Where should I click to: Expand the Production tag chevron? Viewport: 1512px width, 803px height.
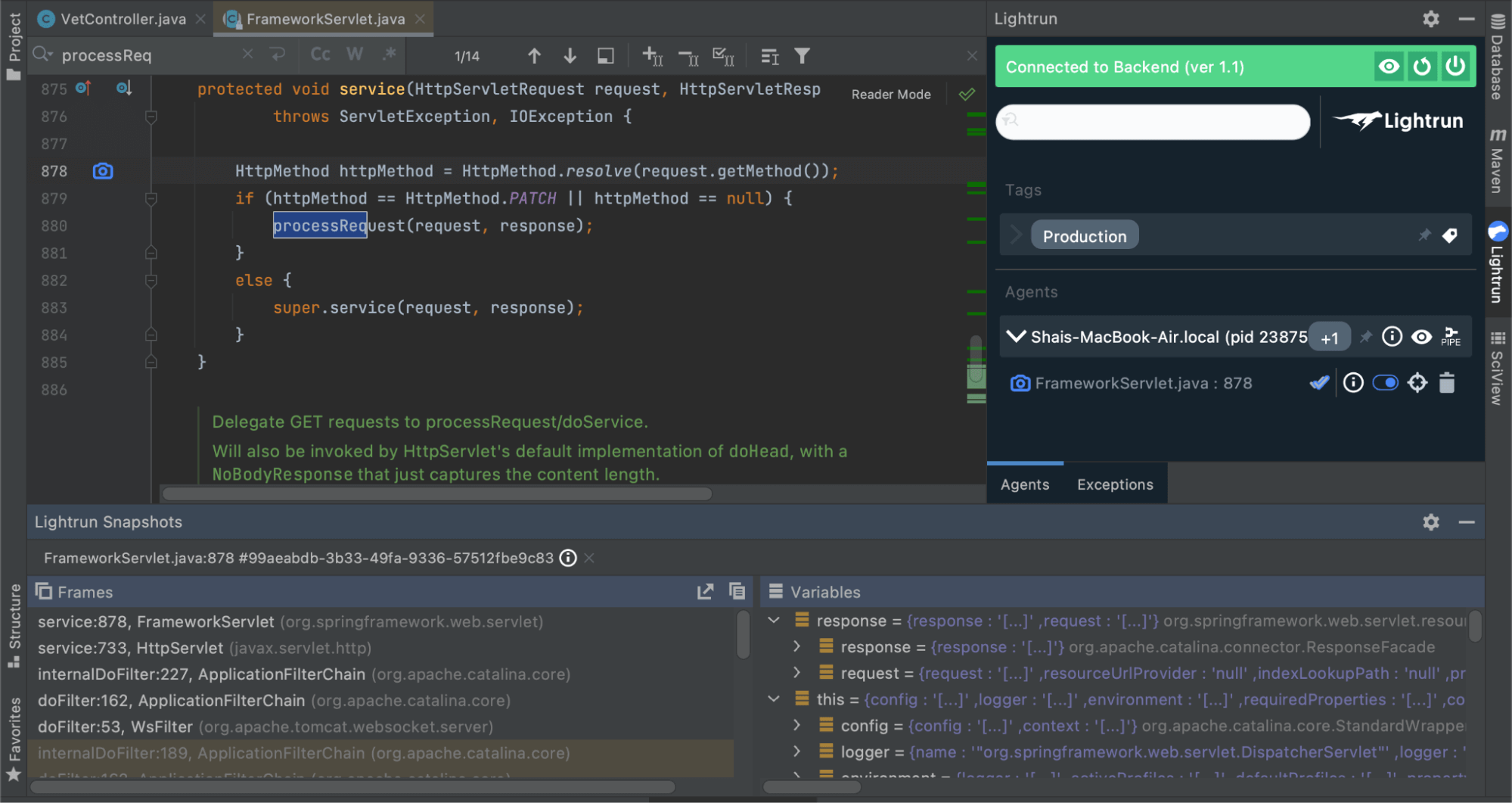(x=1016, y=235)
